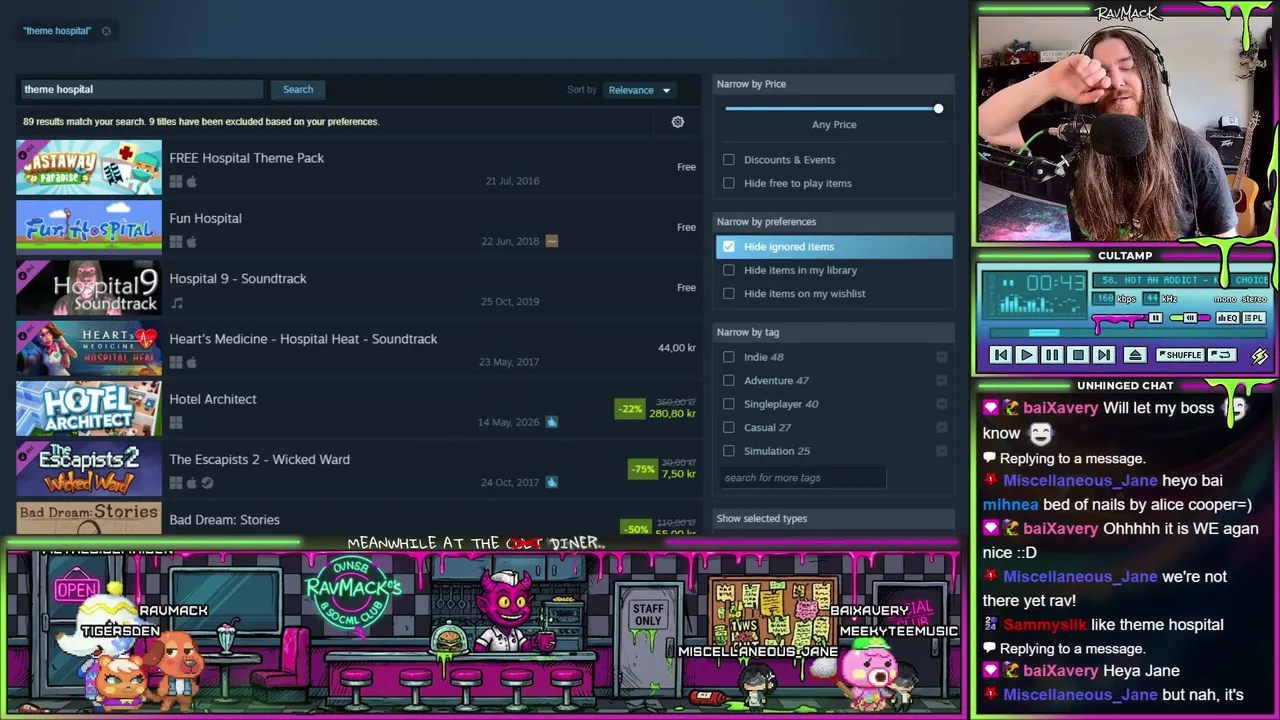This screenshot has width=1280, height=720.
Task: Click the Hotel Architect thumbnail image
Action: [89, 409]
